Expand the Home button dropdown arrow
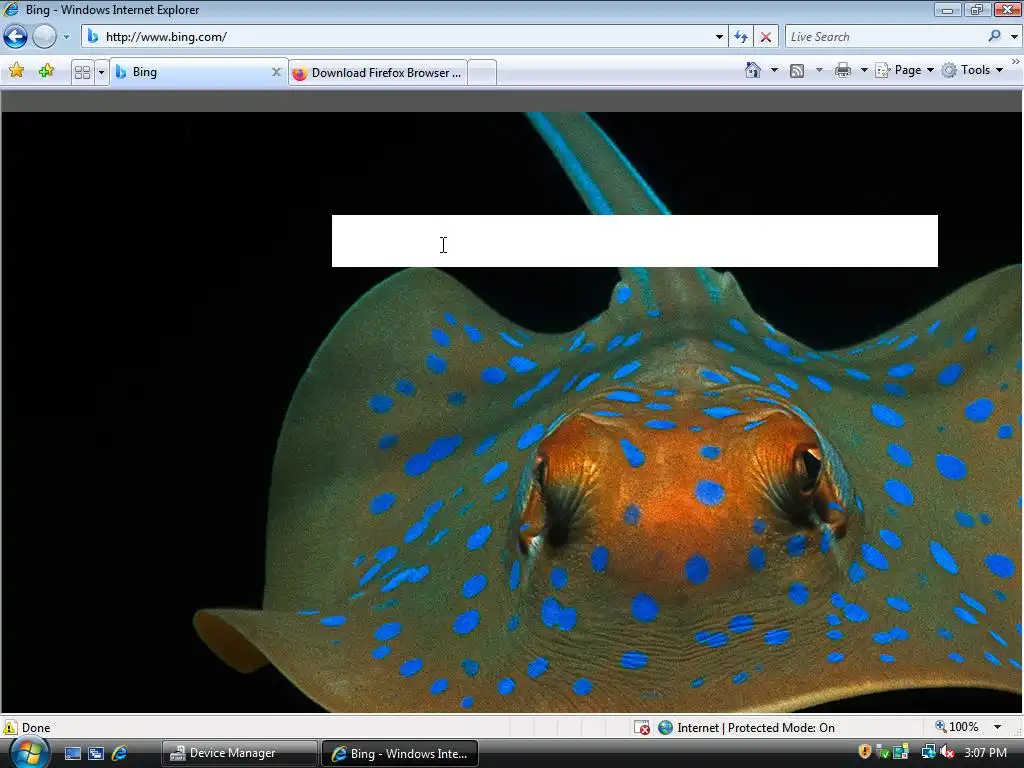Screen dimensions: 1024x768 coord(775,70)
